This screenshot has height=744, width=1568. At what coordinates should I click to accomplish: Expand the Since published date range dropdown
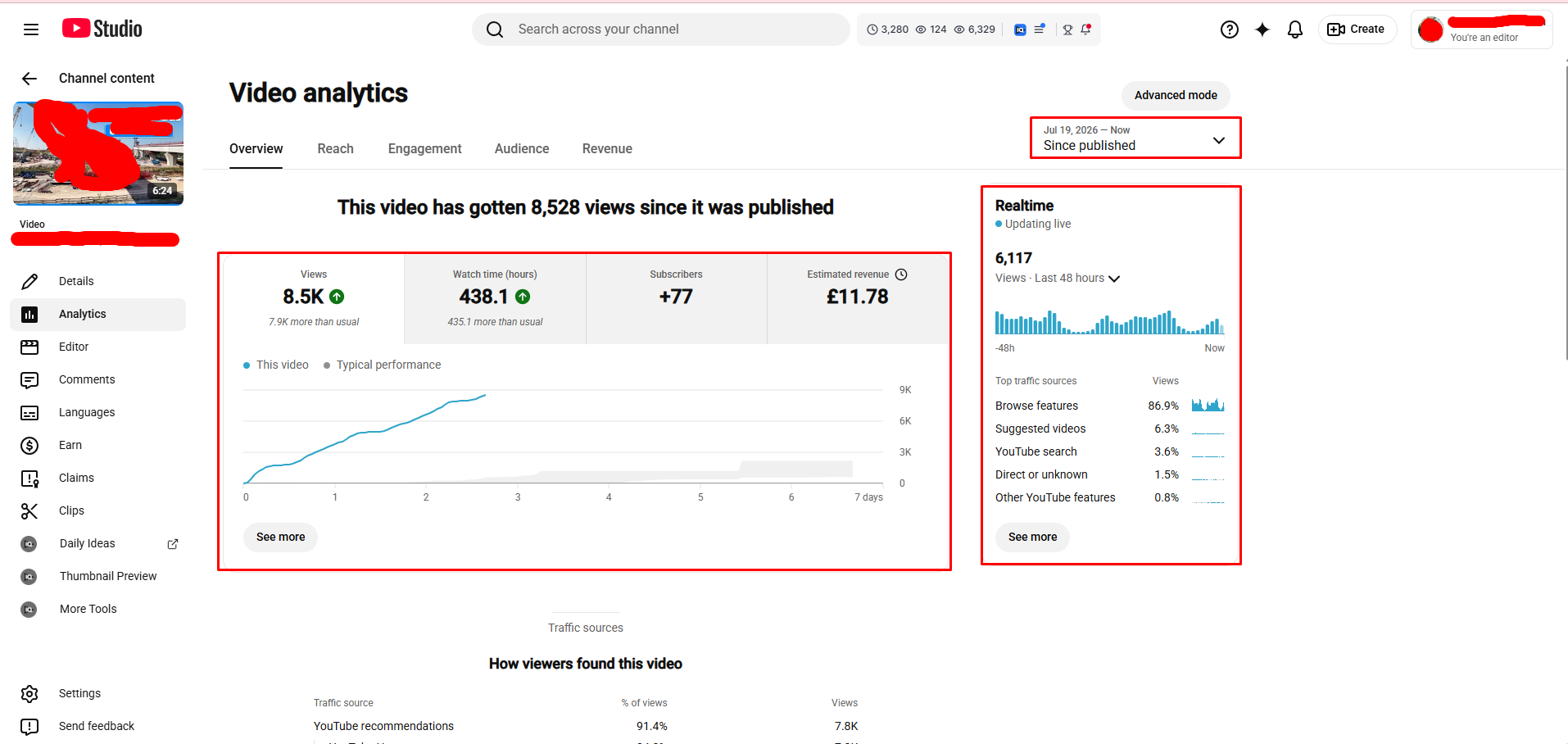(1135, 138)
